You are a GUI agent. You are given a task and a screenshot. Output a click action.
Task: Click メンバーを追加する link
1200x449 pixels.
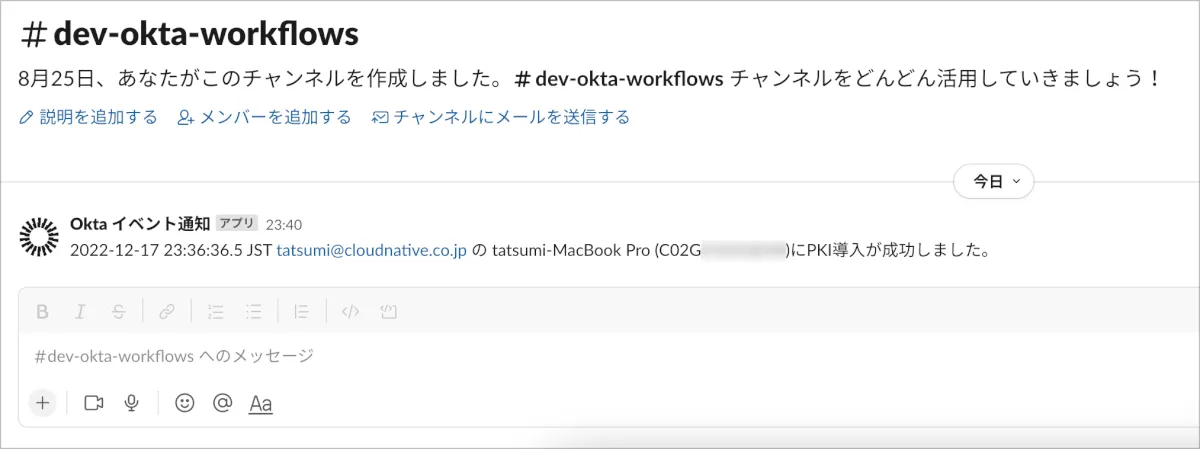tap(264, 117)
